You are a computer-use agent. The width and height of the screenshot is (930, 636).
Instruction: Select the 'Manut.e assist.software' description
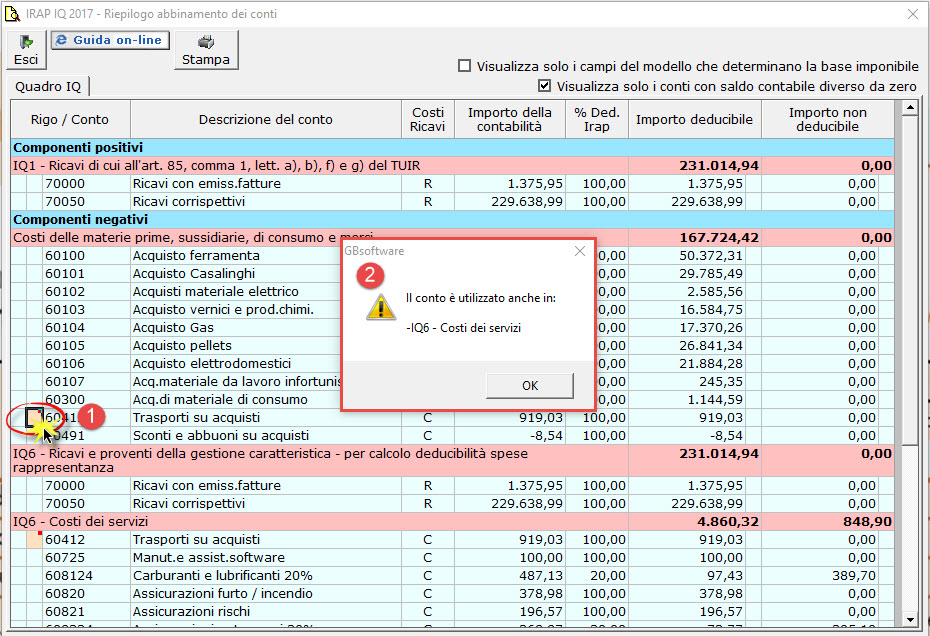pos(209,558)
